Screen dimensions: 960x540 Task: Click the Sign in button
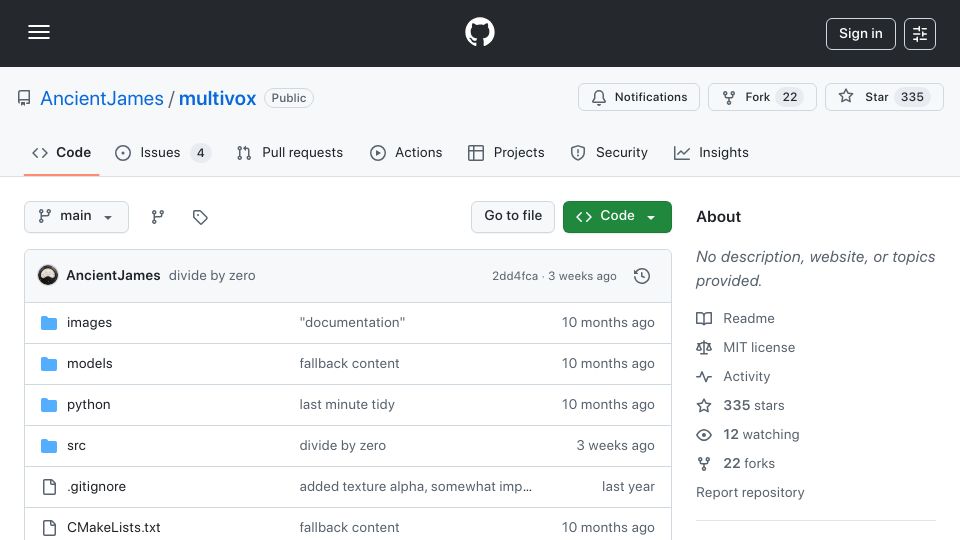click(x=860, y=34)
